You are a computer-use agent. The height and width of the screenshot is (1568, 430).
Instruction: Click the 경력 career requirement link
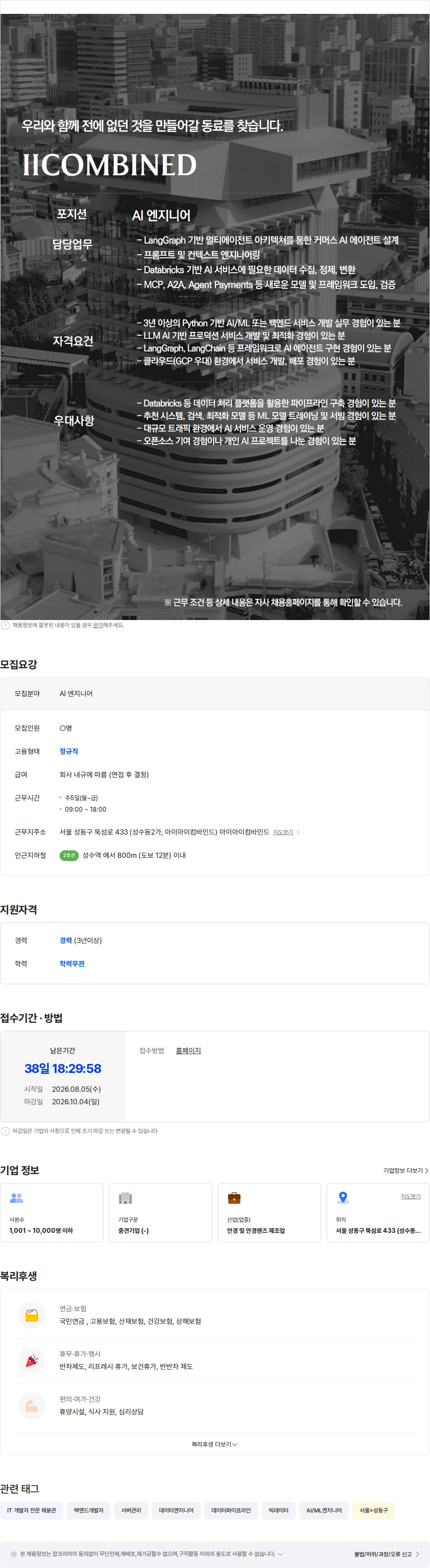click(66, 940)
